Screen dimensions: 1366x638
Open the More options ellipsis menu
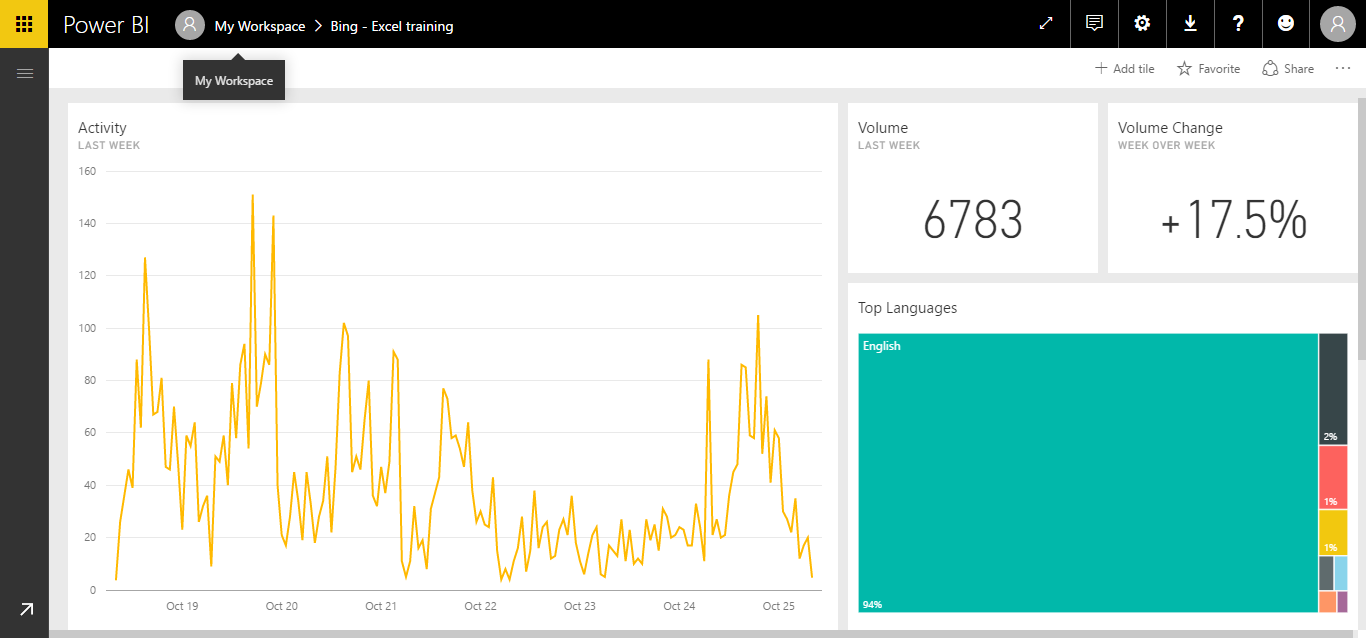pyautogui.click(x=1343, y=68)
